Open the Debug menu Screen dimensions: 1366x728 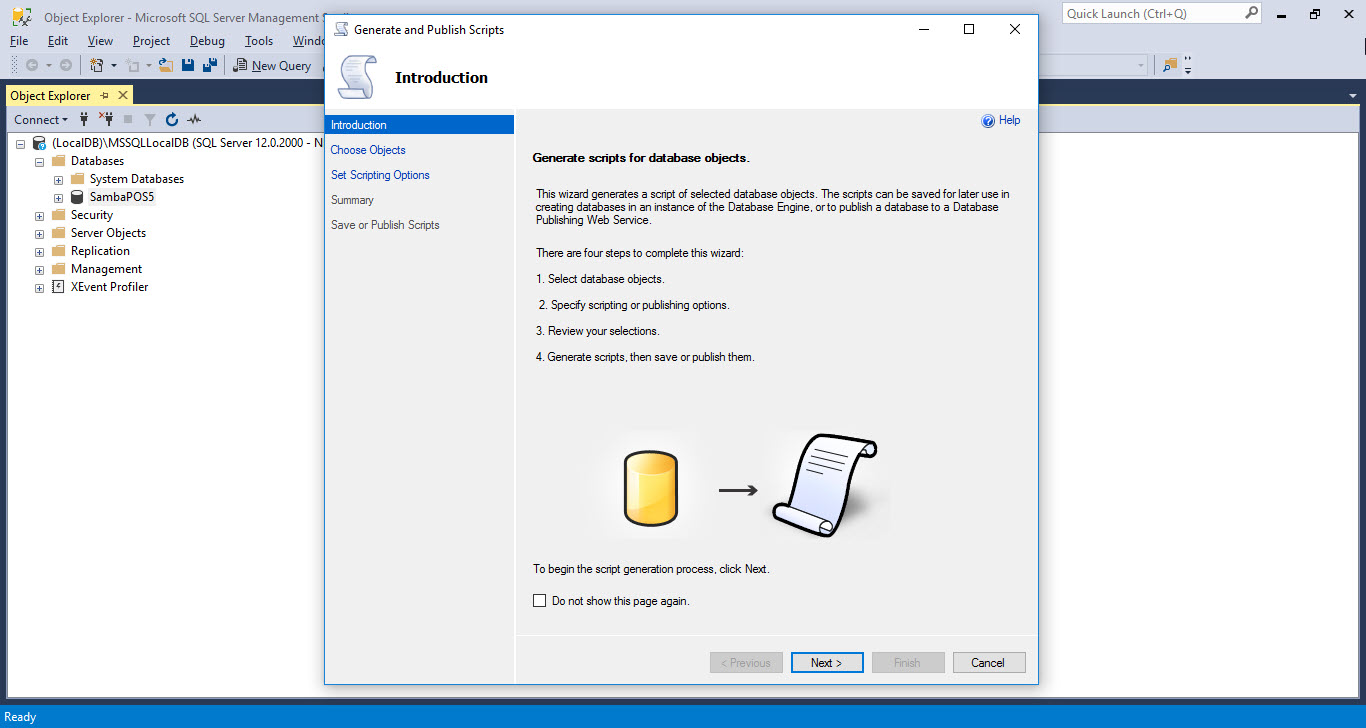point(207,41)
